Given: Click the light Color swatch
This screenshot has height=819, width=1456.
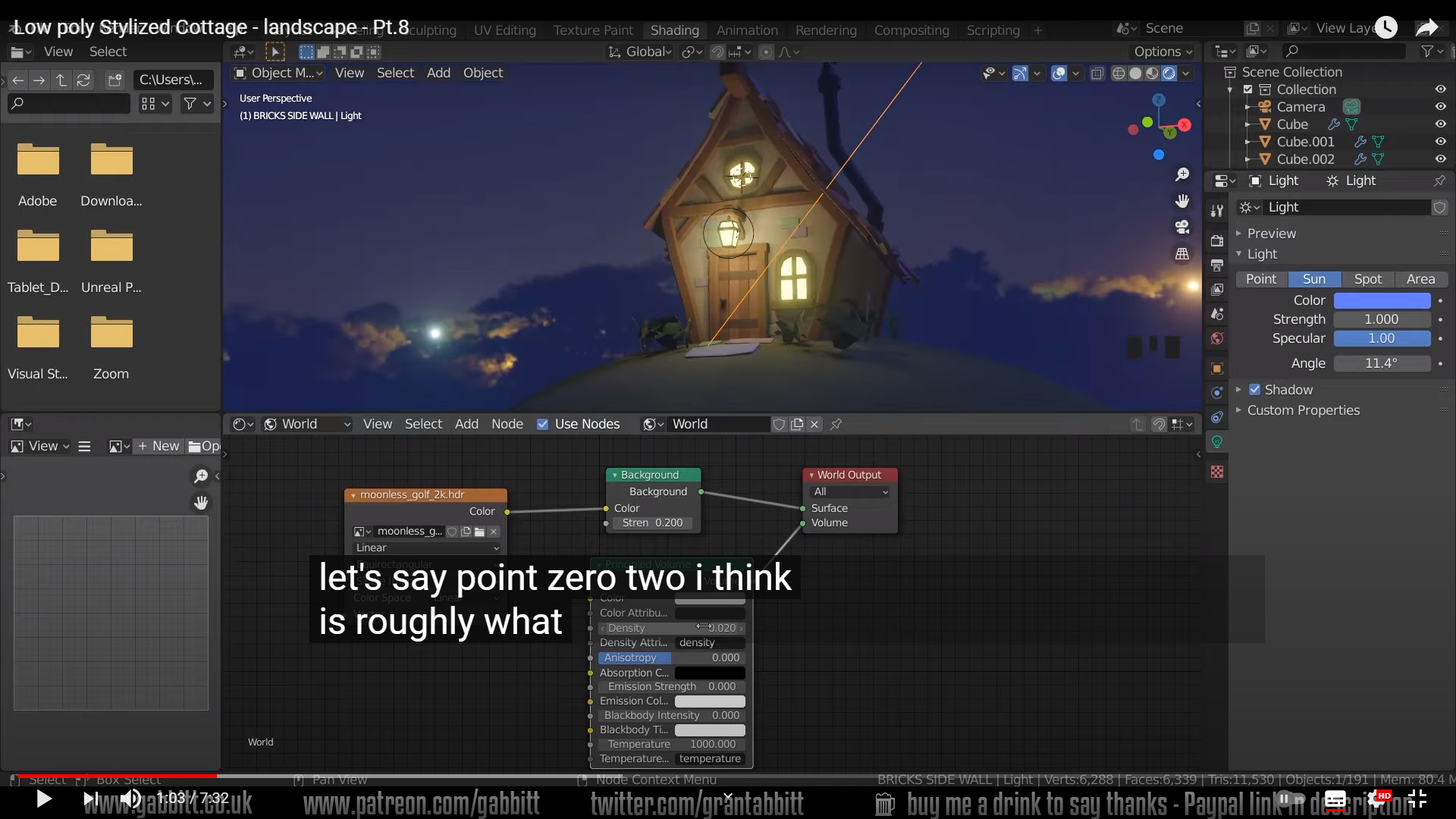Looking at the screenshot, I should point(1382,300).
